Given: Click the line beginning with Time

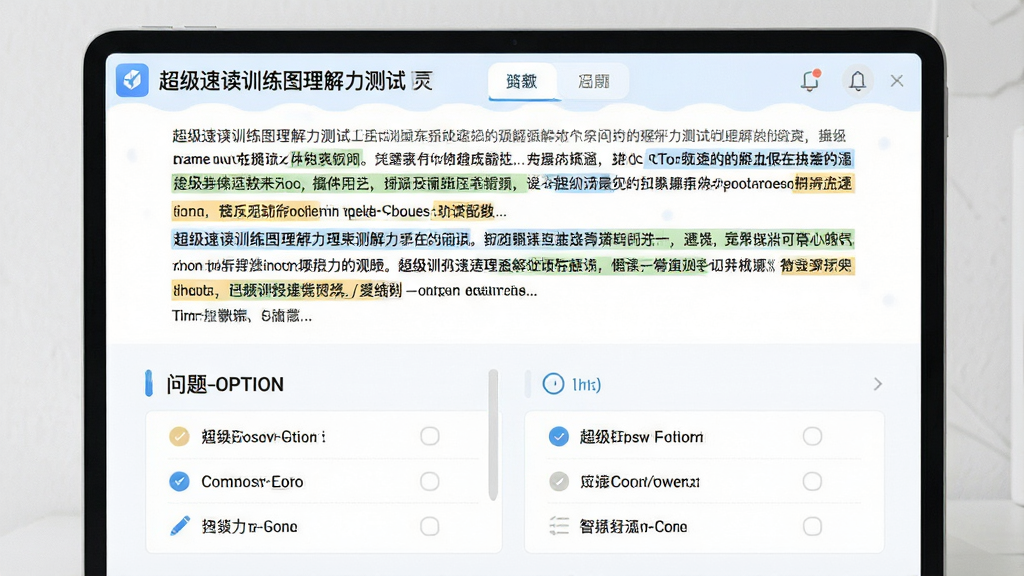Looking at the screenshot, I should click(x=242, y=316).
